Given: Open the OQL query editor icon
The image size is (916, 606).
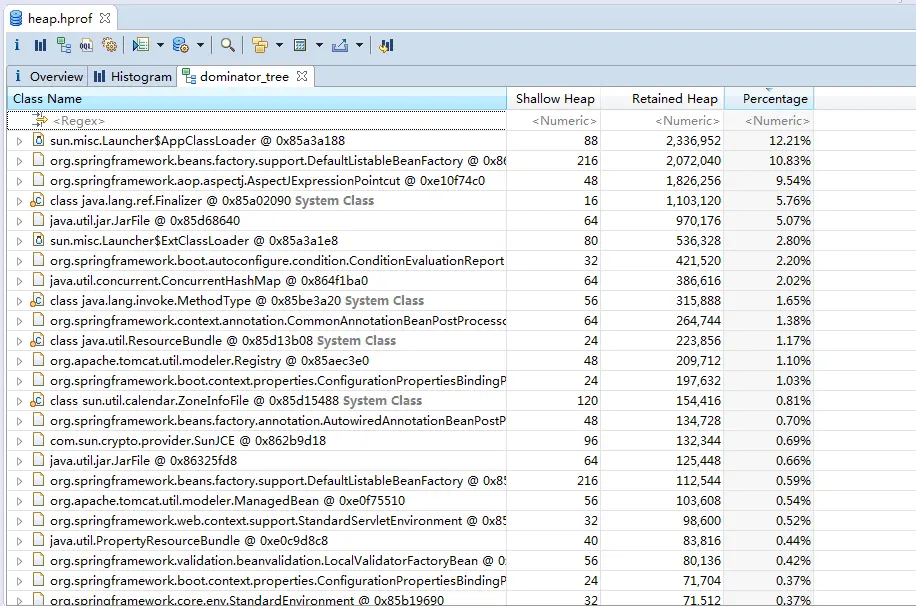Looking at the screenshot, I should (x=86, y=45).
